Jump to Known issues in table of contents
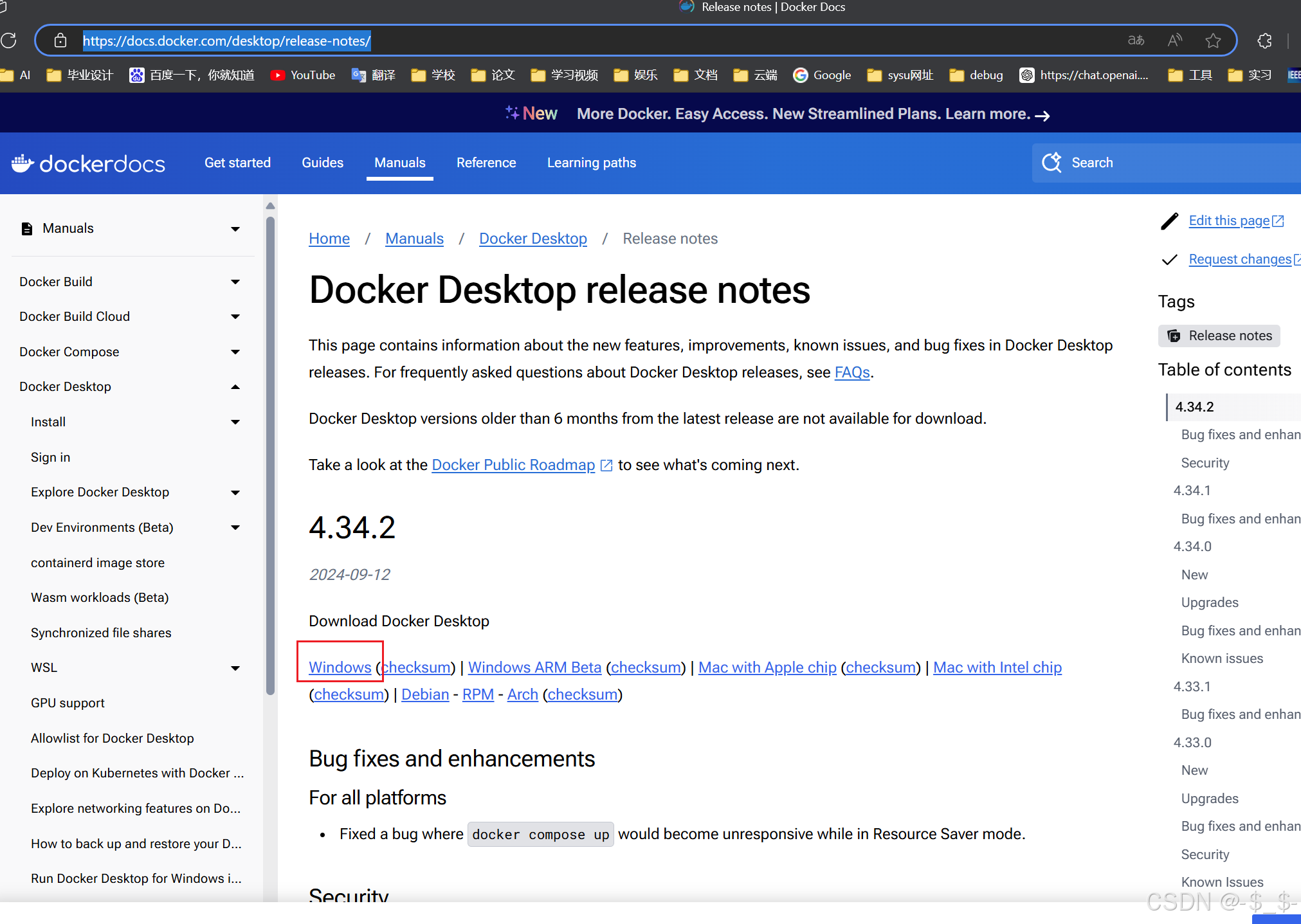Viewport: 1301px width, 924px height. coord(1222,658)
